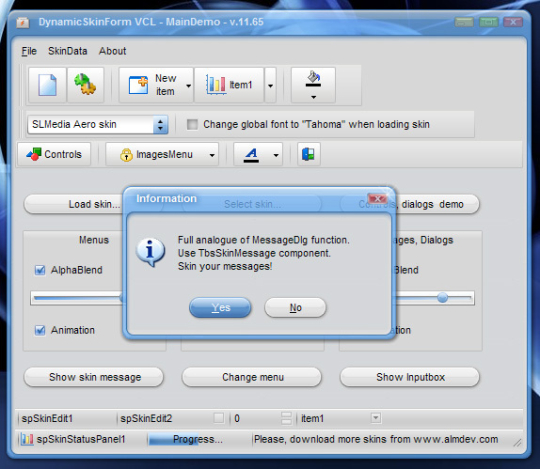Click the spSkinEdit1 input field
Screen dimensions: 540x469
(x=67, y=419)
